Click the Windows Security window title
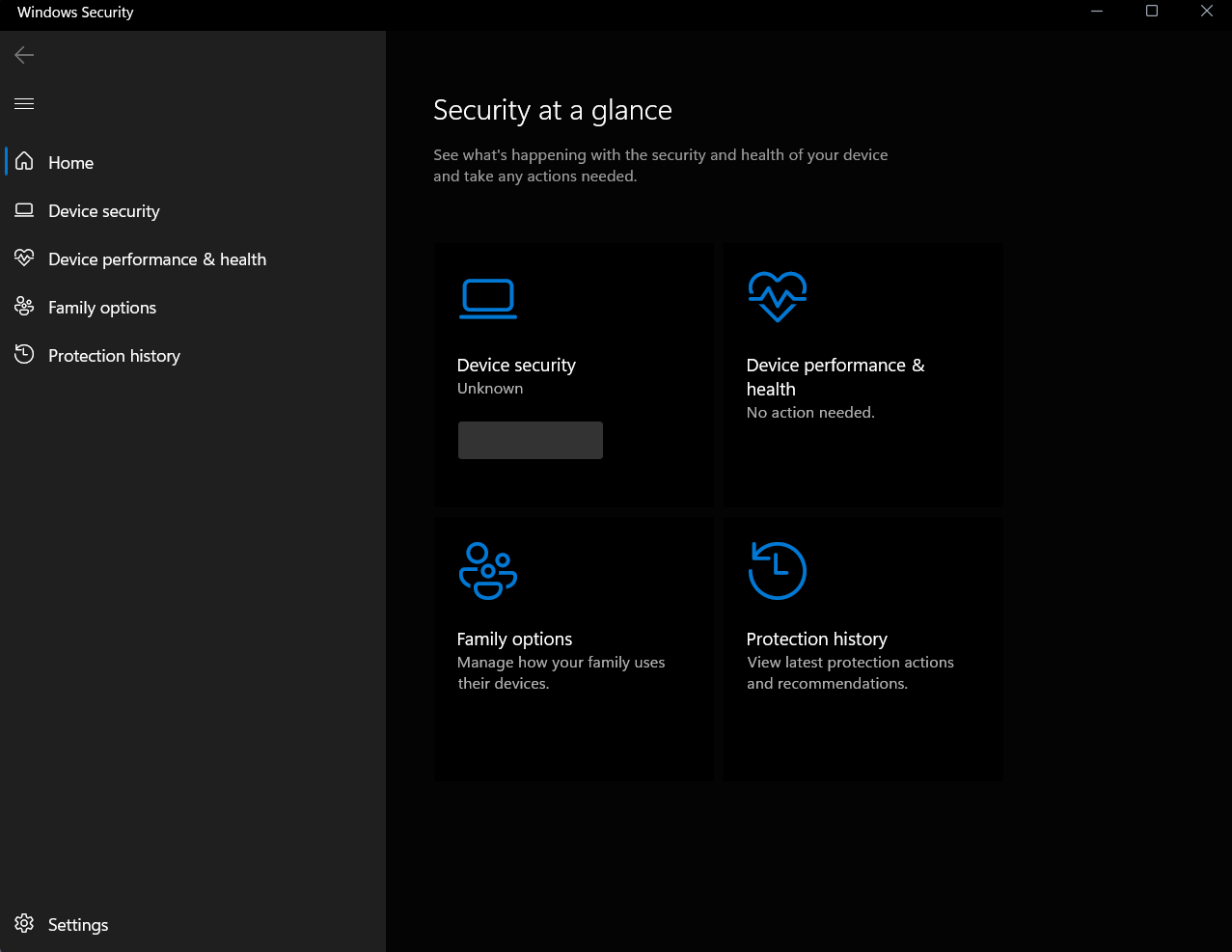Viewport: 1232px width, 952px height. click(x=75, y=12)
